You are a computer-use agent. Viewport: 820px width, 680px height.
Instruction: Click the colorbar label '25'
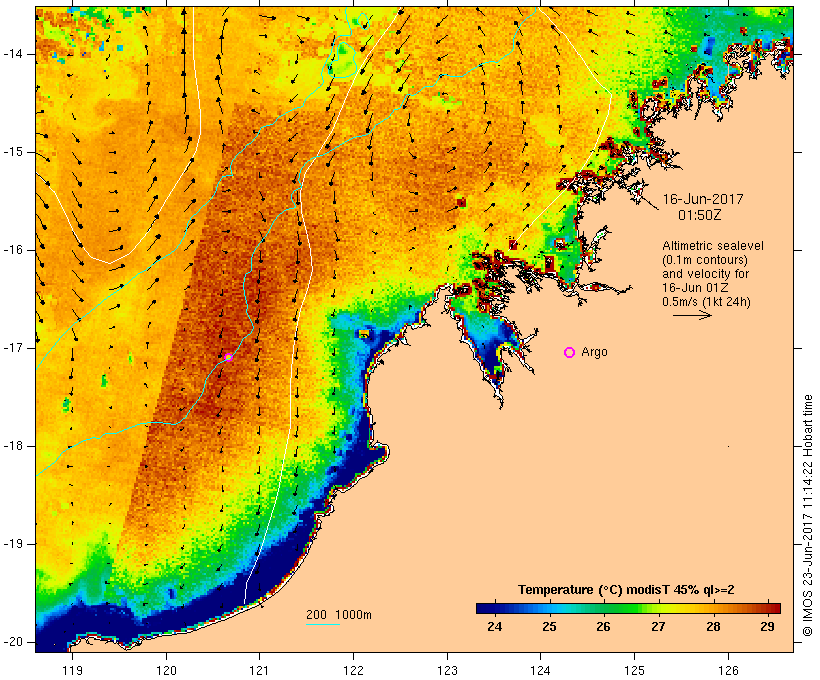click(x=549, y=627)
